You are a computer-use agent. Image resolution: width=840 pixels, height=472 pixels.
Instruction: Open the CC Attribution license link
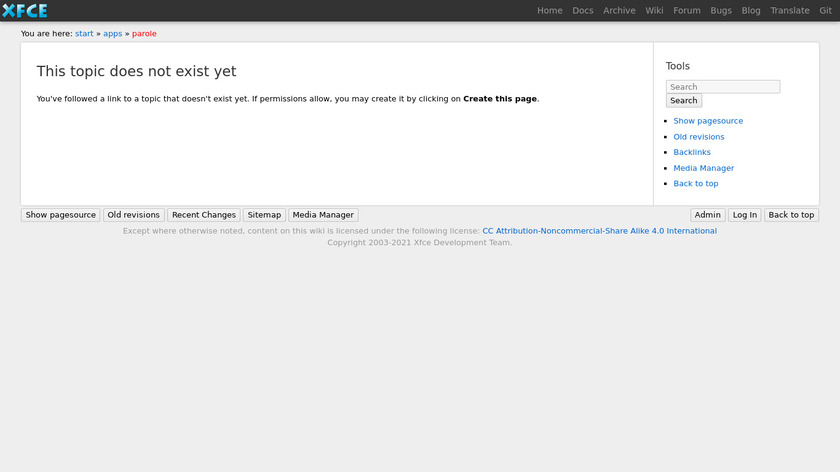coord(599,231)
